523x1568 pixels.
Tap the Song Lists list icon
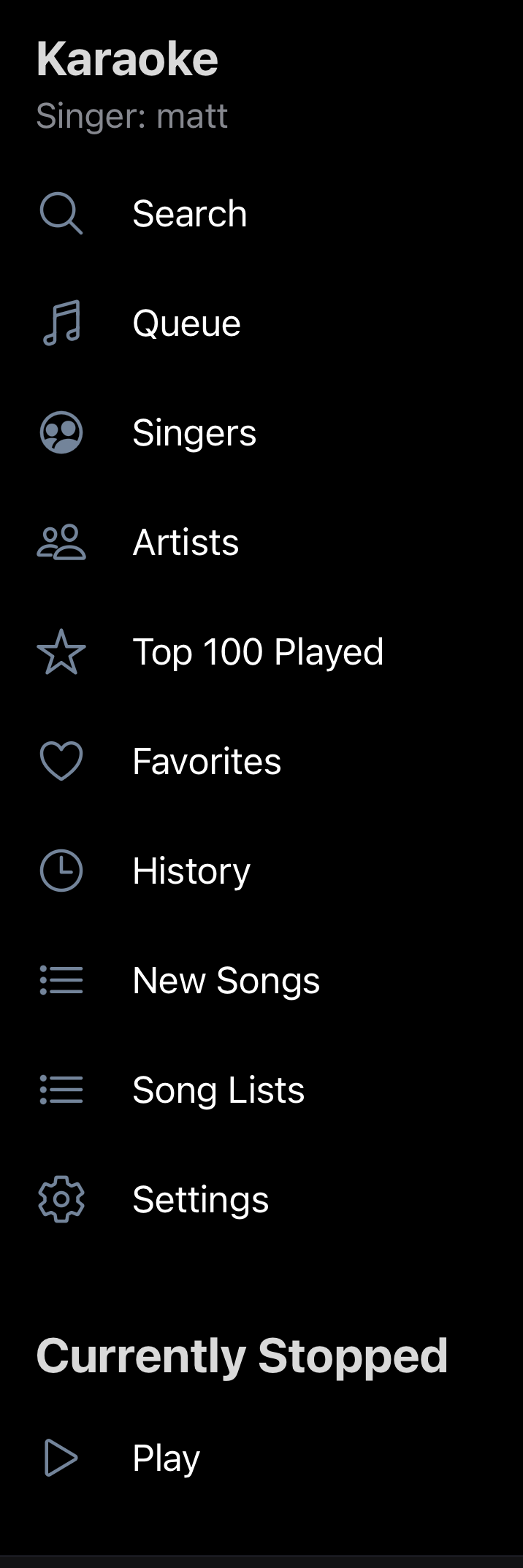coord(61,1090)
